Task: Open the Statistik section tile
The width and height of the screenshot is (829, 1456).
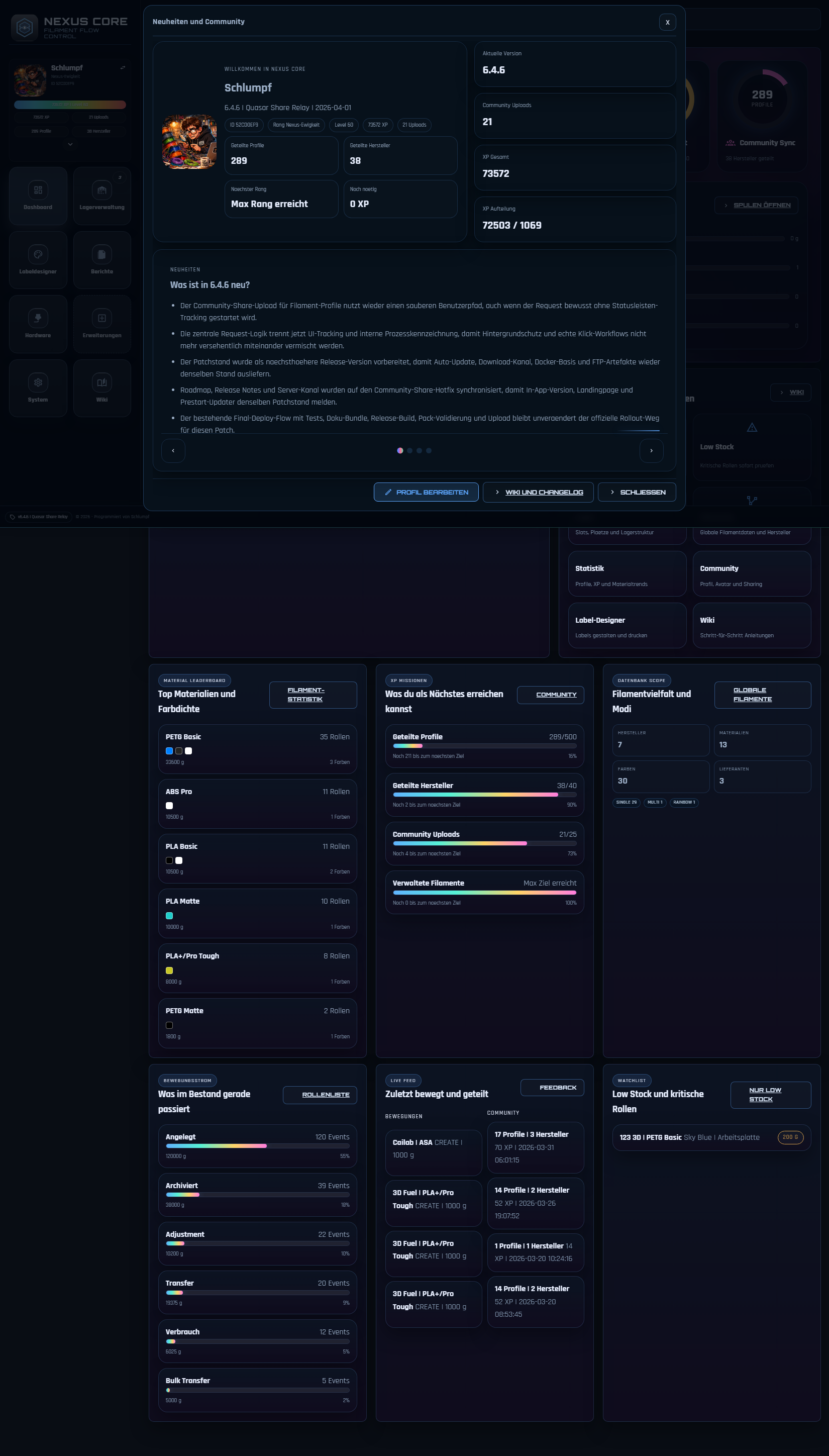Action: (x=627, y=573)
